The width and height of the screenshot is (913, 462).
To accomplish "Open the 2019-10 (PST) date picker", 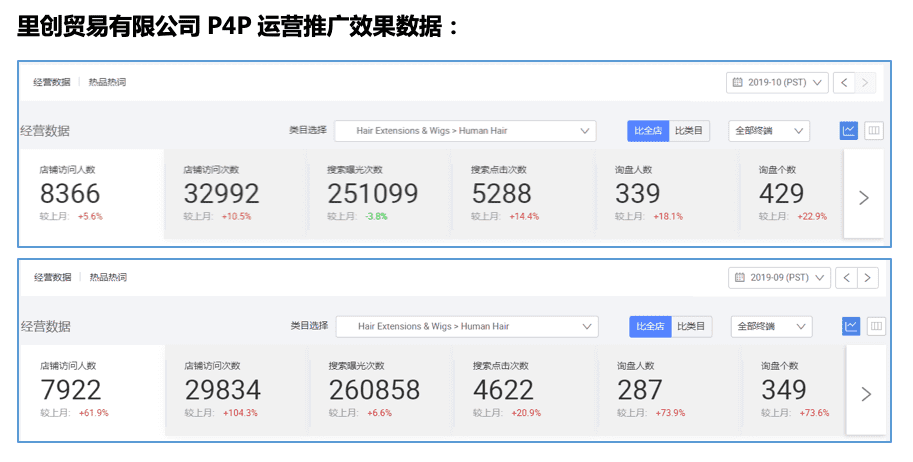I will 777,83.
